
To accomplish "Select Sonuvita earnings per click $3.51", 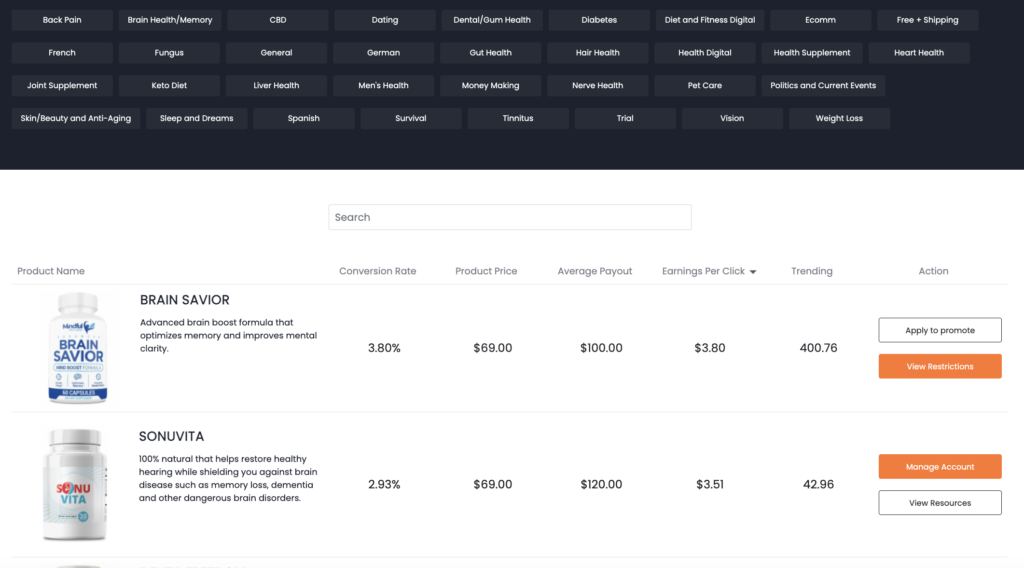I will pyautogui.click(x=710, y=484).
